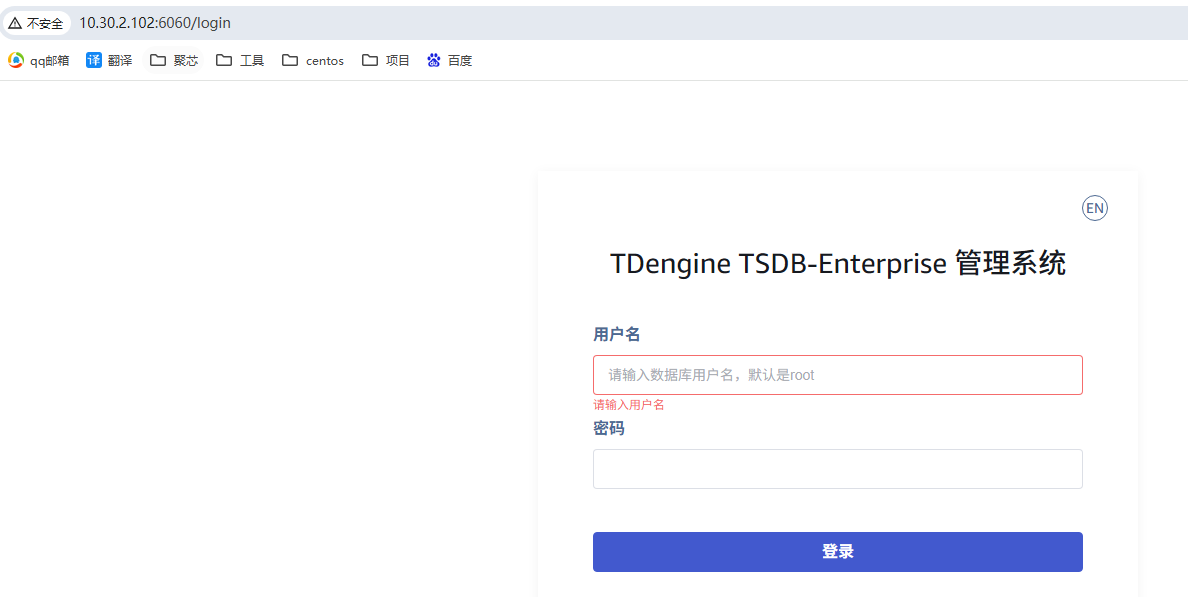Click the 登录 login button
Image resolution: width=1188 pixels, height=597 pixels.
(837, 552)
